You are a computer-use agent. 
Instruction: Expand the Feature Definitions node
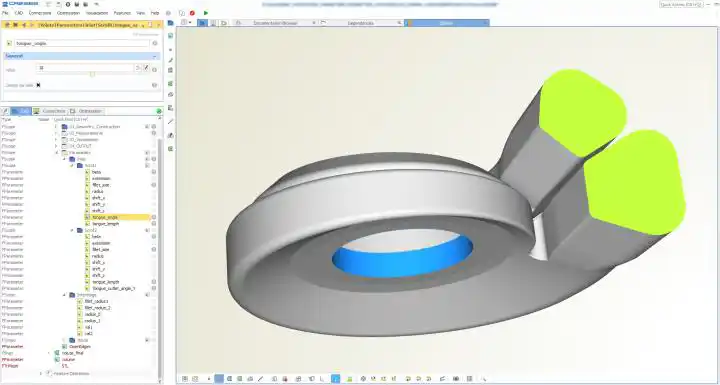point(41,373)
